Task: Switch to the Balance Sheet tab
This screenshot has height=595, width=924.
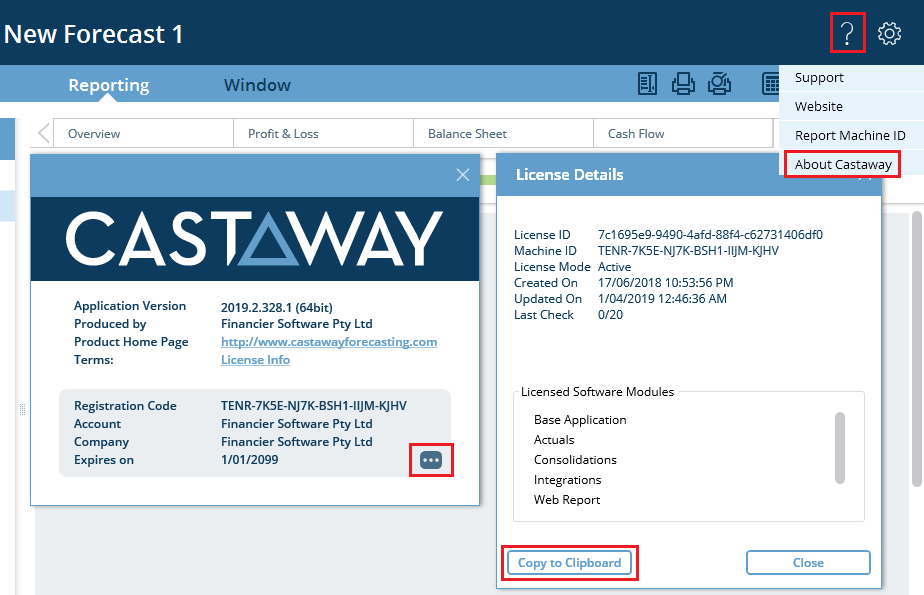Action: click(467, 134)
